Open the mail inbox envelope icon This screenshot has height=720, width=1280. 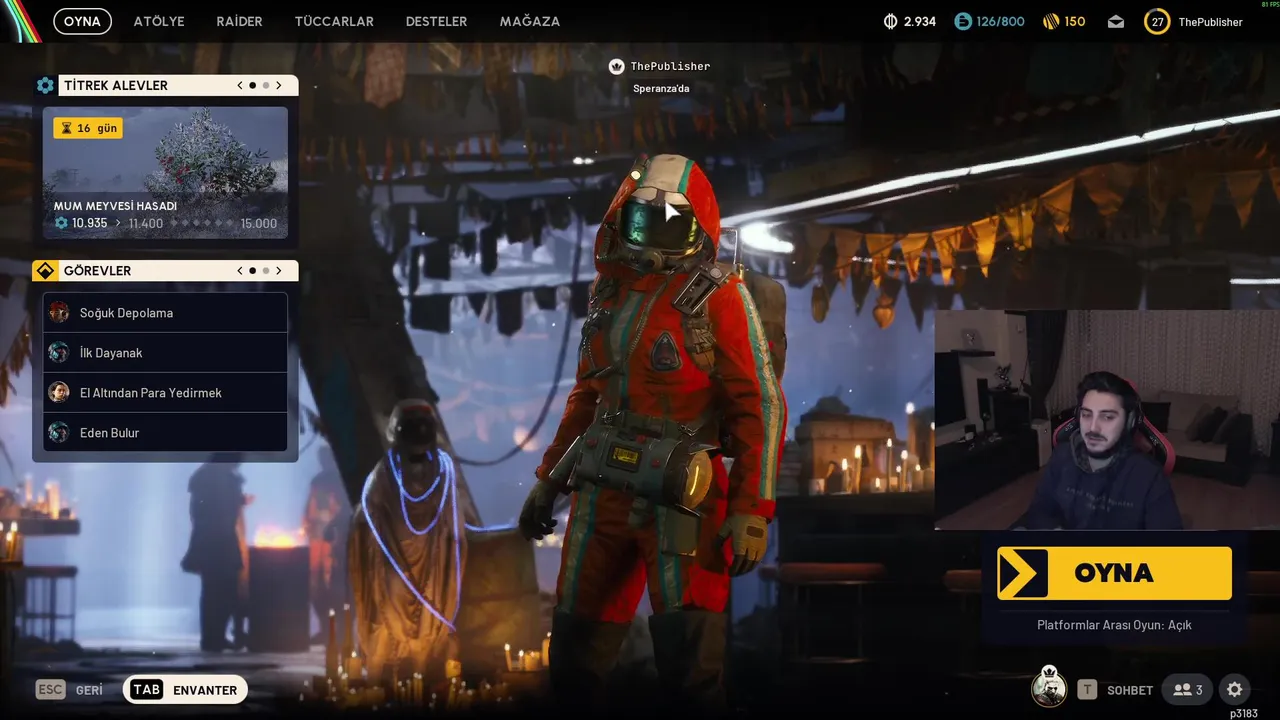click(1116, 22)
